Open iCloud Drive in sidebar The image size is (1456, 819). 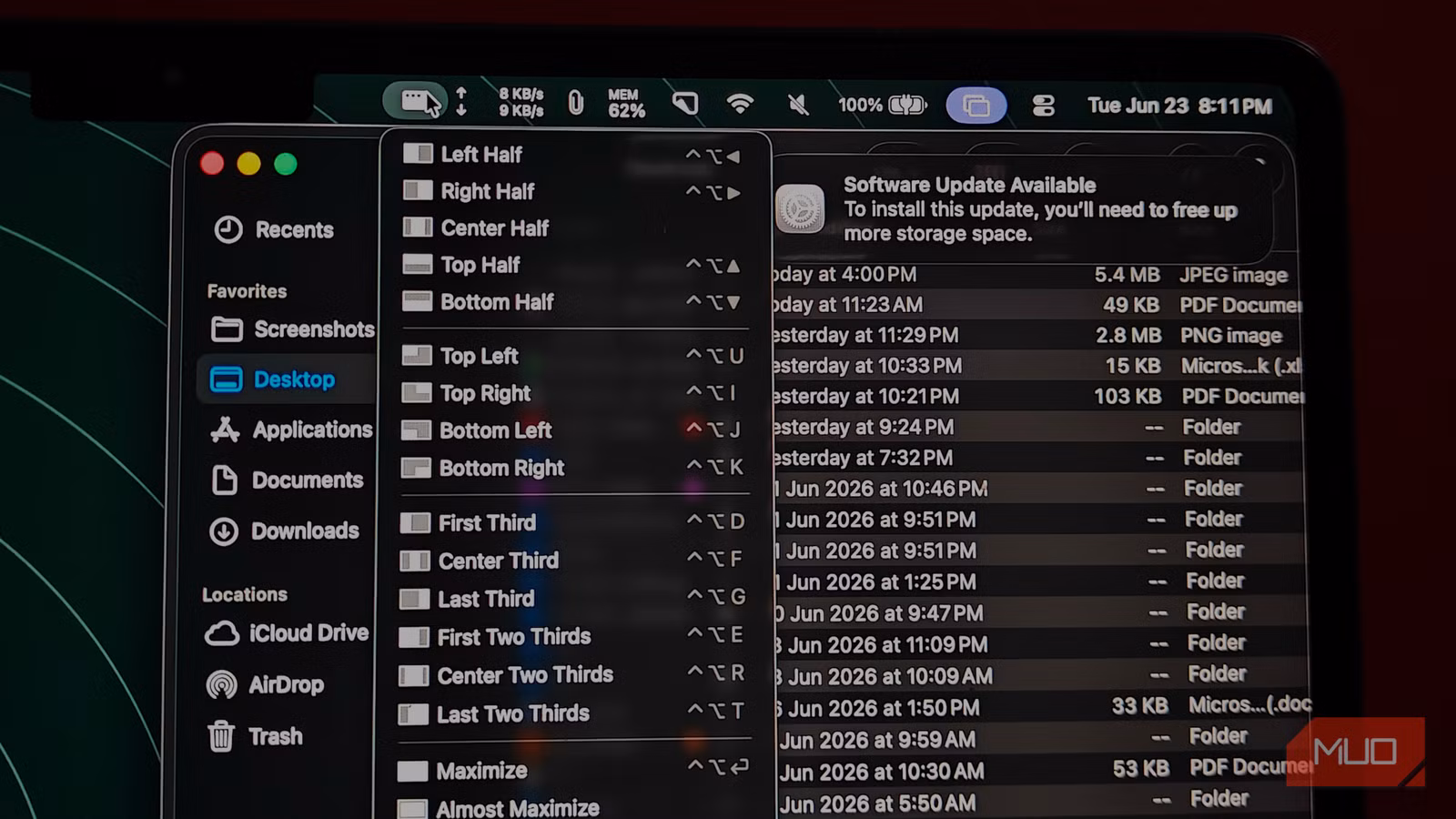(x=287, y=633)
